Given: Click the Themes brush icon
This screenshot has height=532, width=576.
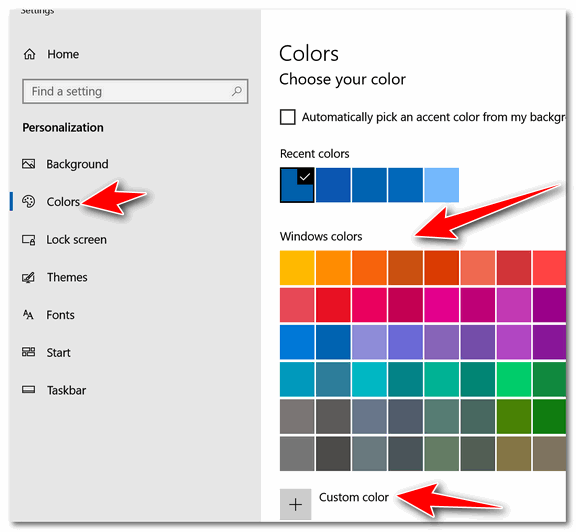Looking at the screenshot, I should 29,277.
